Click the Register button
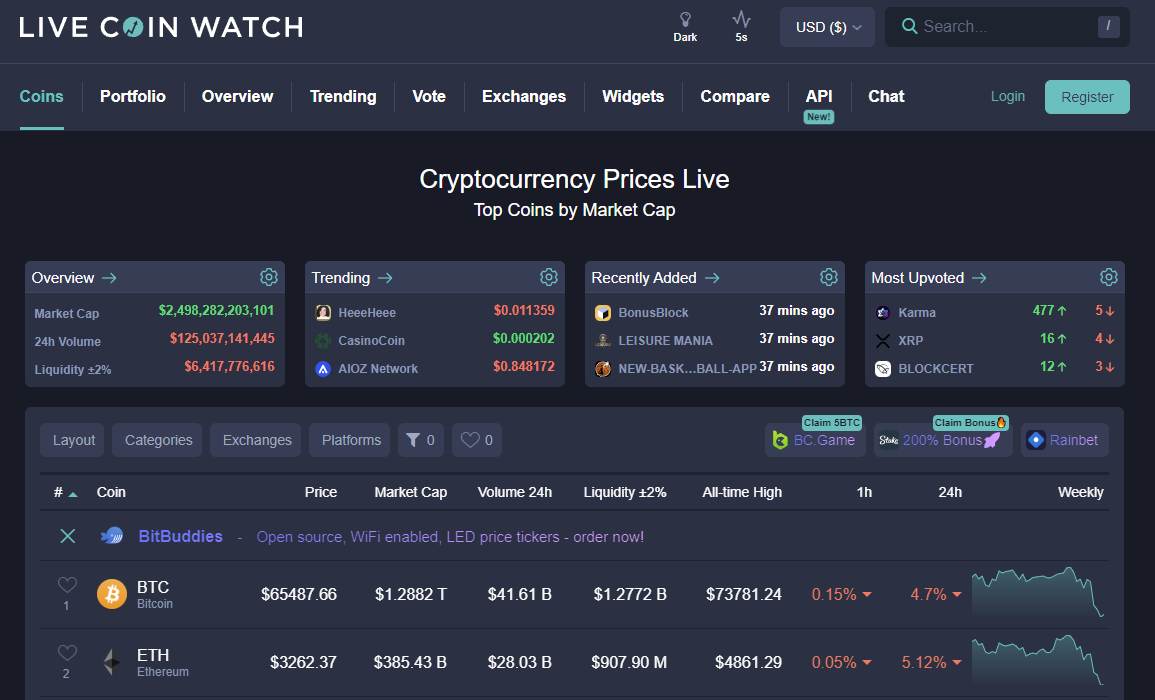 pos(1087,96)
